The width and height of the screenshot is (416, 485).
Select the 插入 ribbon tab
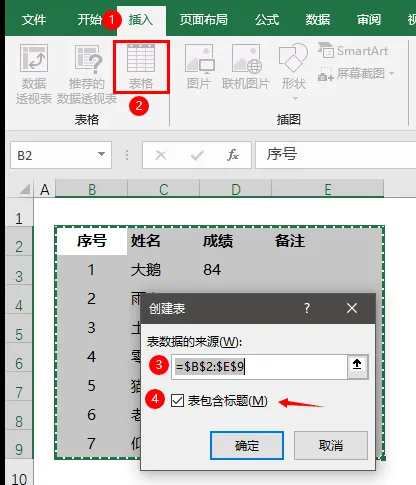pos(141,20)
